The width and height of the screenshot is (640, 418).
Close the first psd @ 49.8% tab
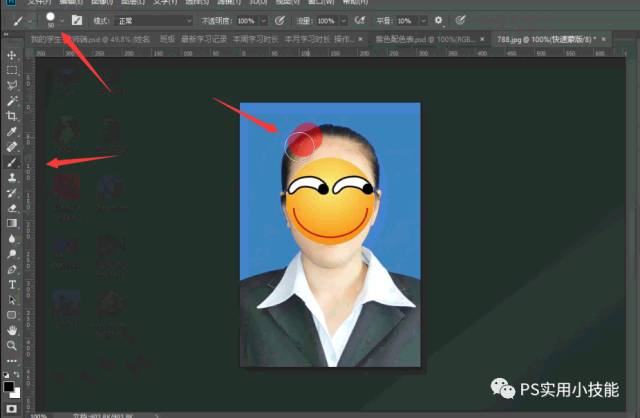point(360,39)
